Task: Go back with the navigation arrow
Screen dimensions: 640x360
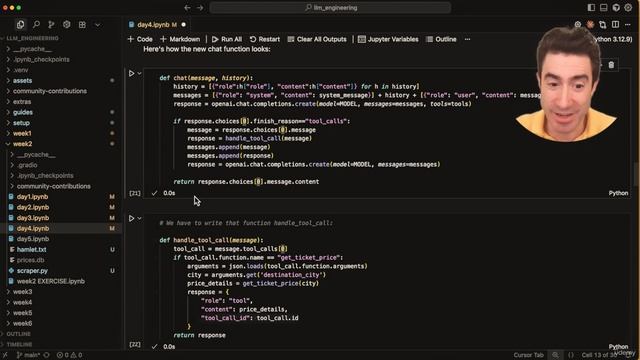Action: pyautogui.click(x=187, y=8)
